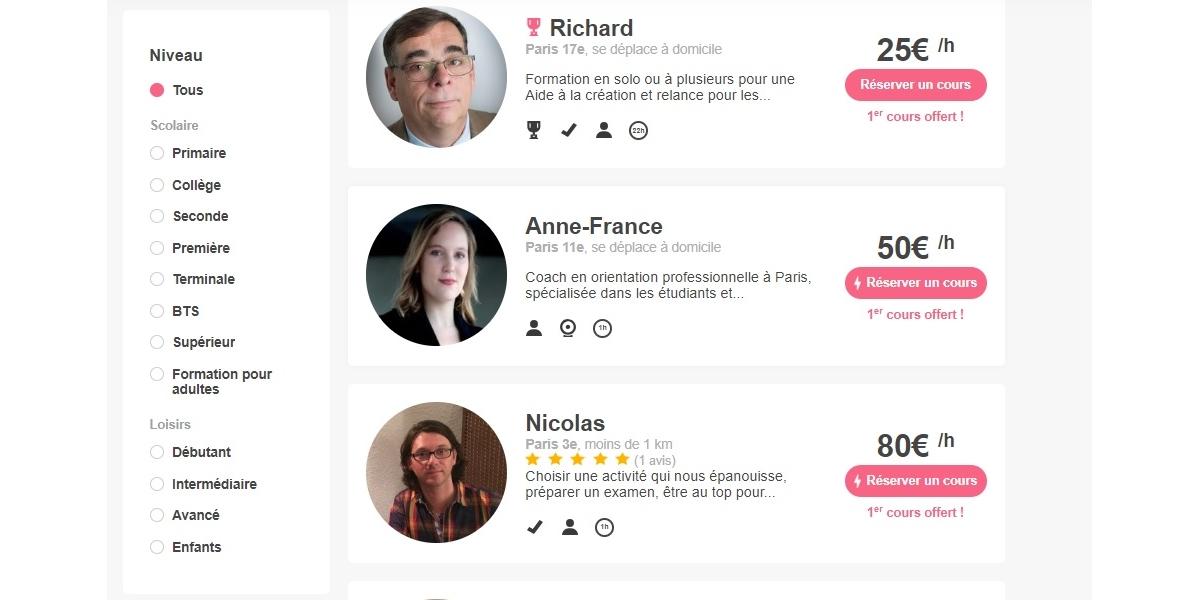Open Anne-France's profile name link
This screenshot has width=1200, height=600.
593,226
